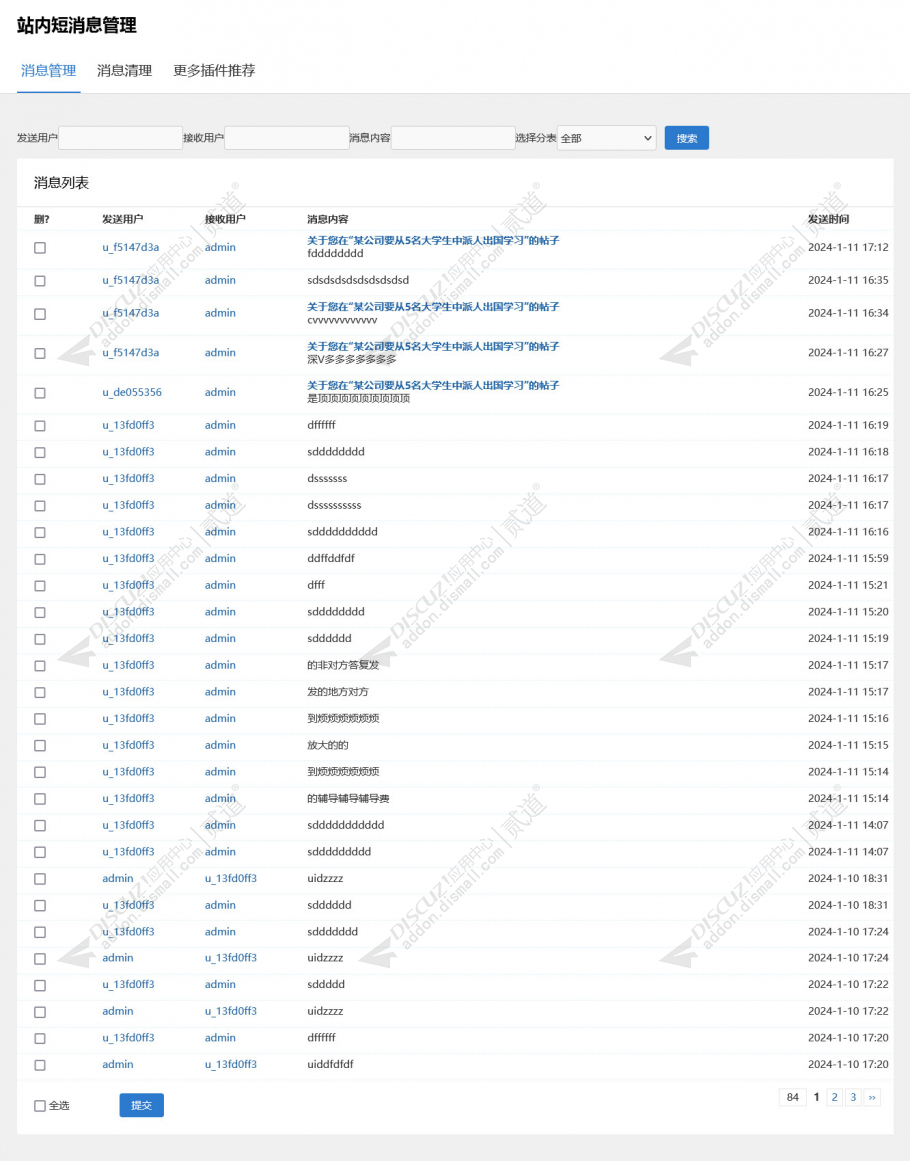The width and height of the screenshot is (910, 1161).
Task: Open sender u_f5147d3a in the 17:12 row
Action: pyautogui.click(x=130, y=247)
